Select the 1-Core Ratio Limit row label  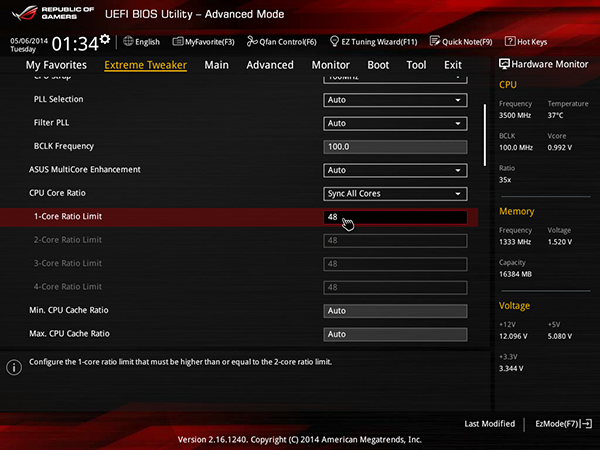(68, 216)
